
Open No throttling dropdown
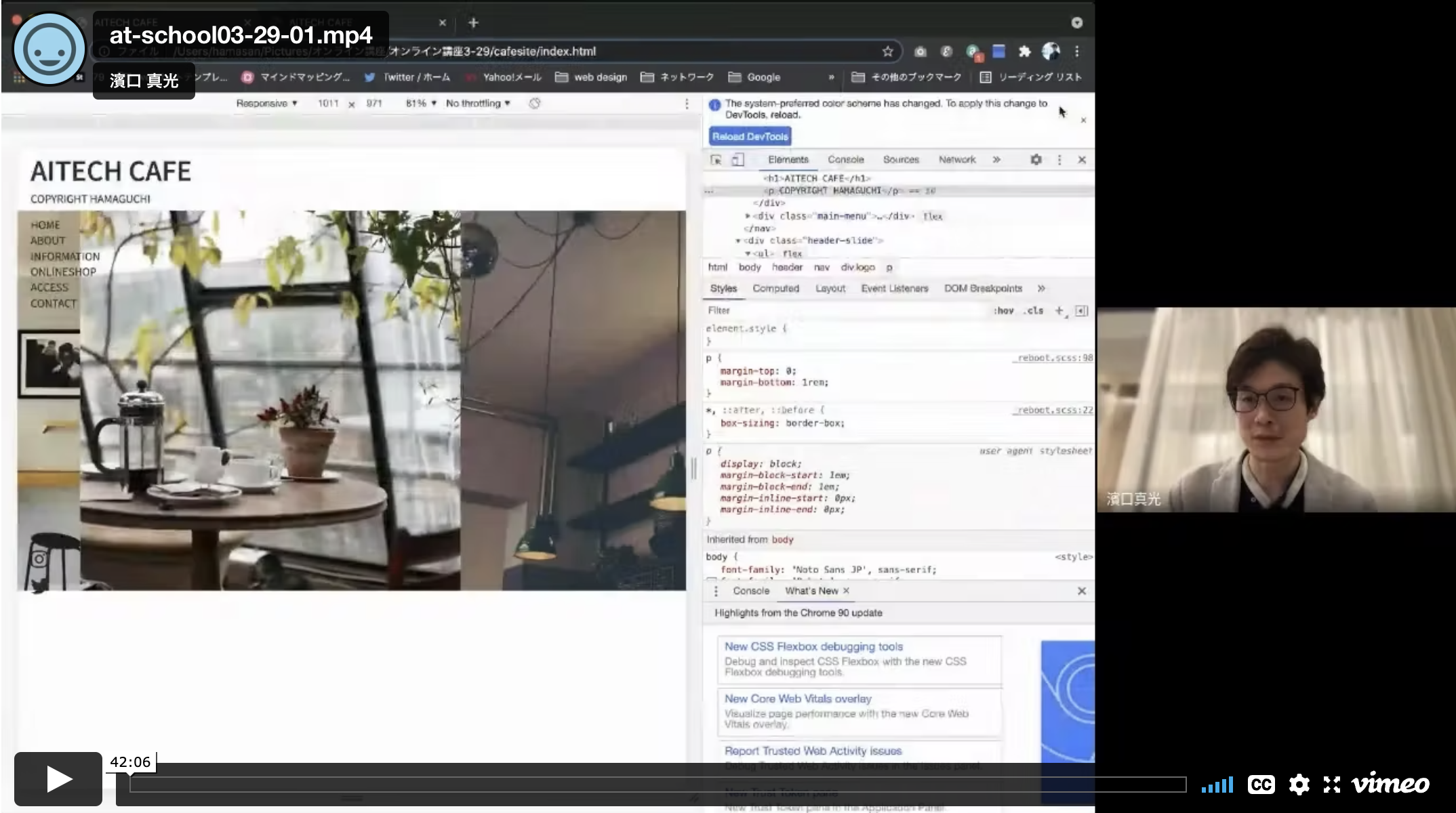pyautogui.click(x=478, y=103)
